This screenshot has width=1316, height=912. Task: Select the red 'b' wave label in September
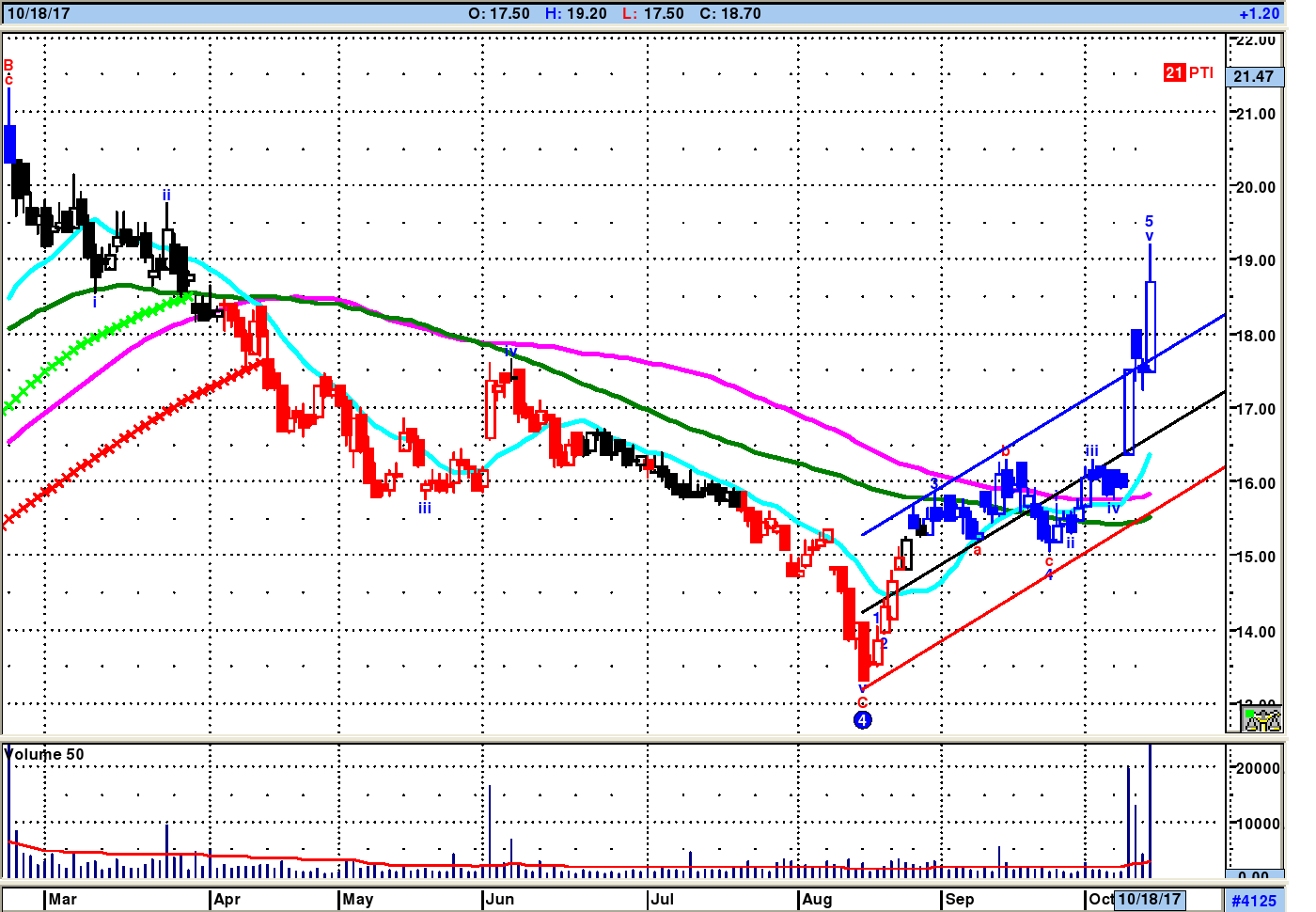click(x=1004, y=451)
